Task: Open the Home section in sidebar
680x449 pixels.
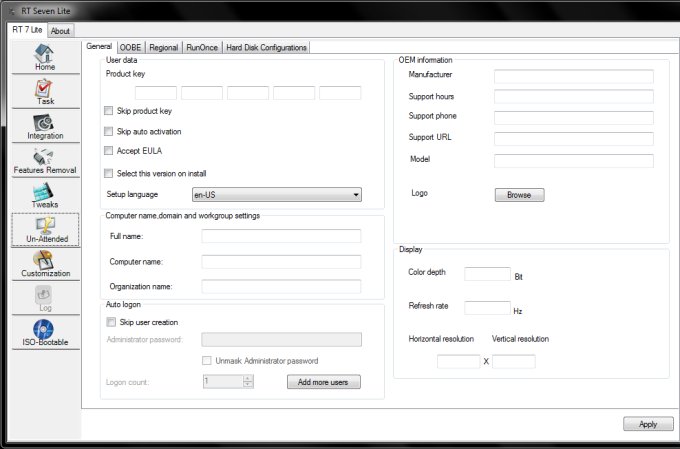Action: pyautogui.click(x=44, y=58)
